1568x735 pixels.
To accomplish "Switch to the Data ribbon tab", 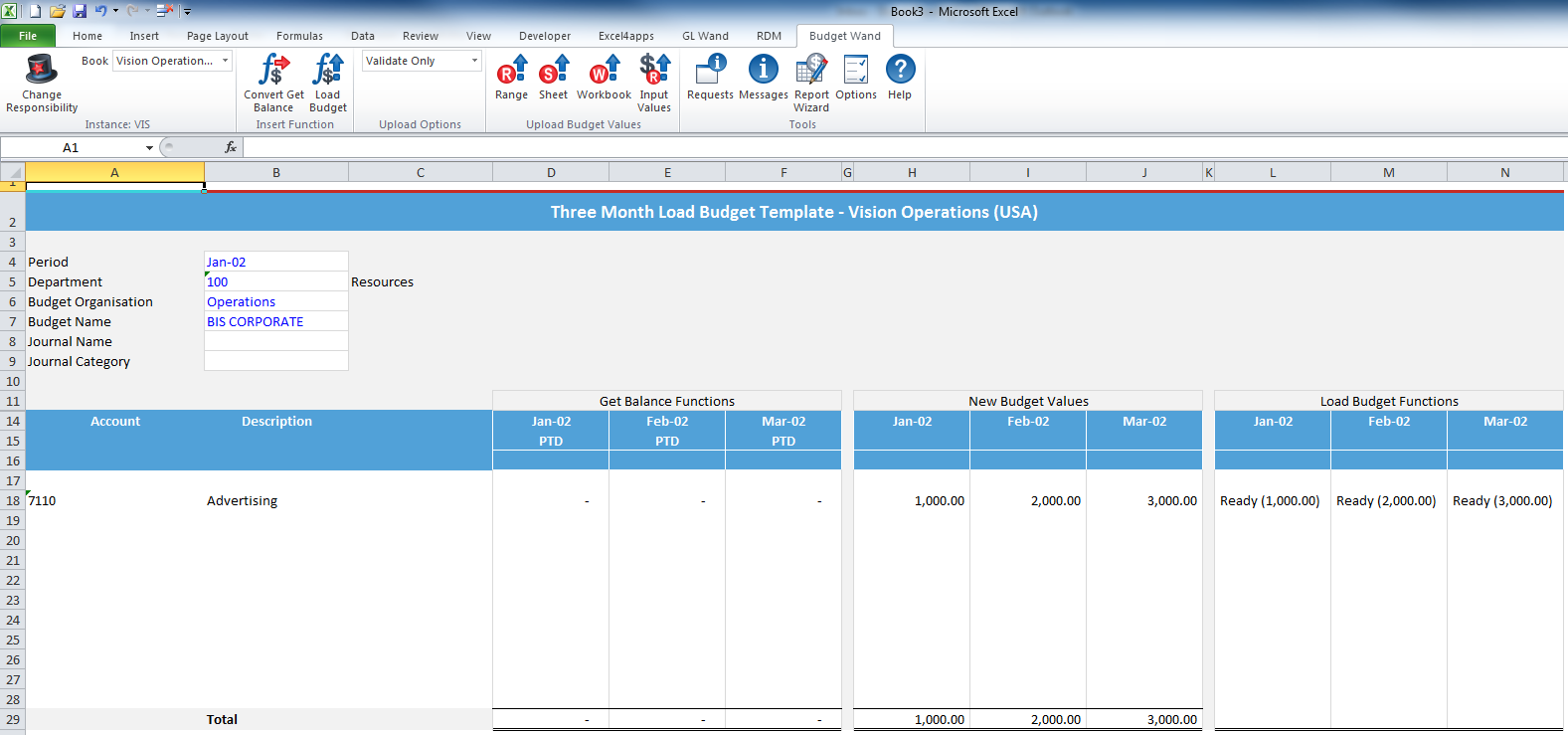I will click(363, 36).
